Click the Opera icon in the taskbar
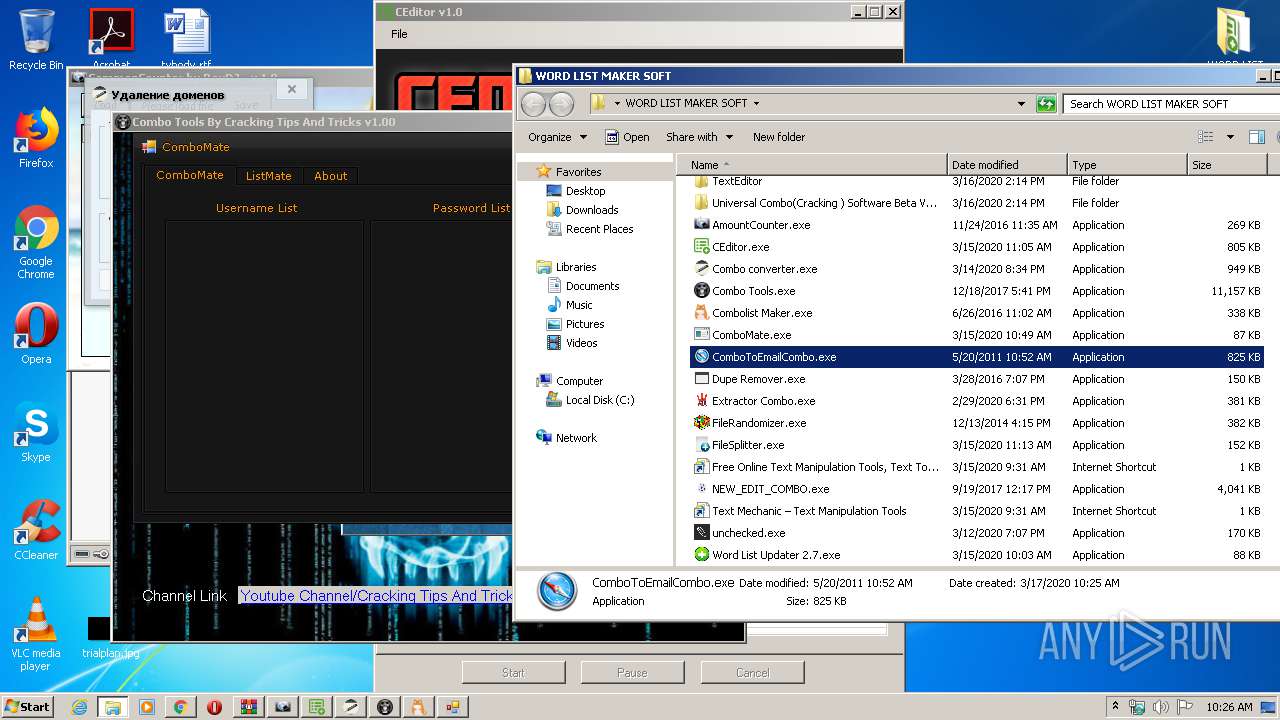Viewport: 1280px width, 720px height. [215, 707]
